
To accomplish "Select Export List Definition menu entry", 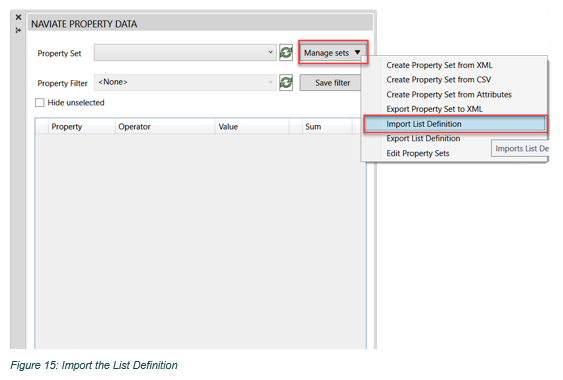I will tap(423, 139).
